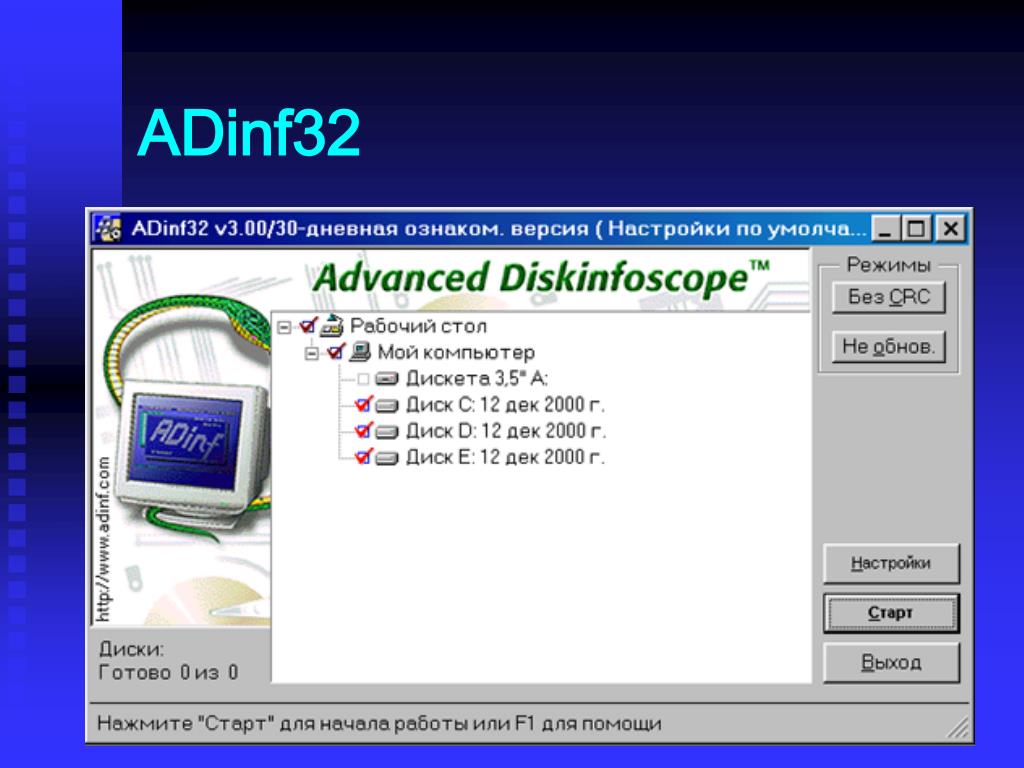The height and width of the screenshot is (768, 1024).
Task: Select the Рабочий стол tree label
Action: click(x=419, y=326)
